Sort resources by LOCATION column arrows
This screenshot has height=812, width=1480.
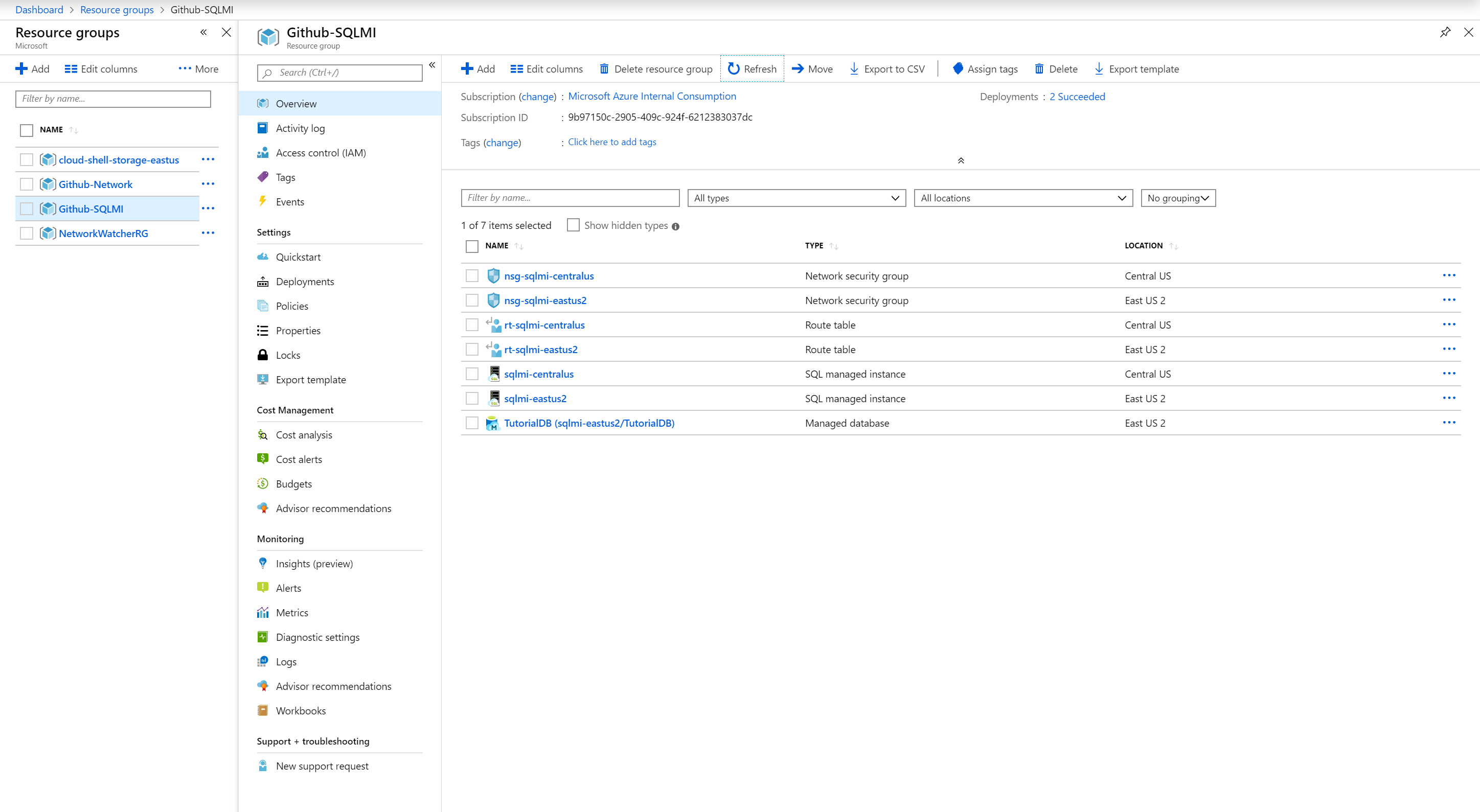[1173, 246]
